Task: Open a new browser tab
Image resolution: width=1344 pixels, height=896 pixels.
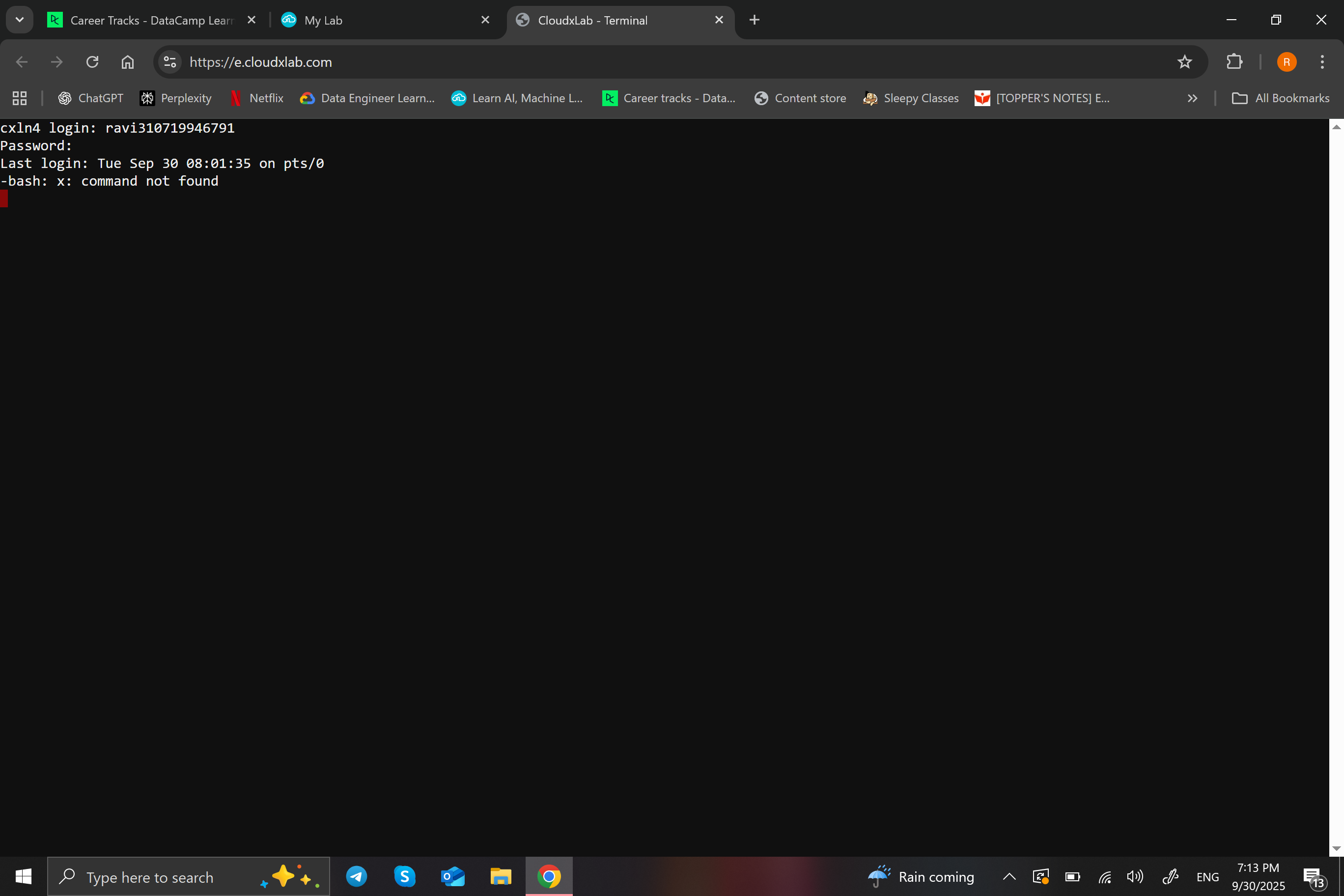Action: pos(755,20)
